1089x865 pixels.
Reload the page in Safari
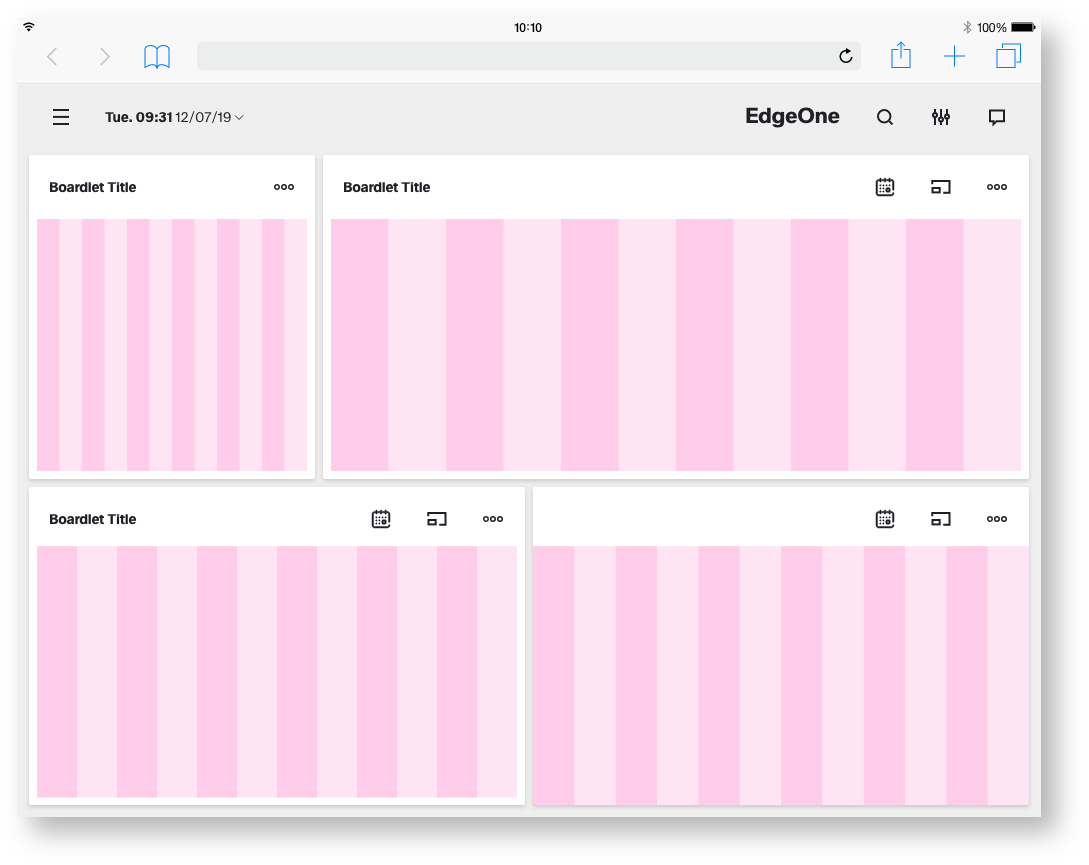coord(846,57)
